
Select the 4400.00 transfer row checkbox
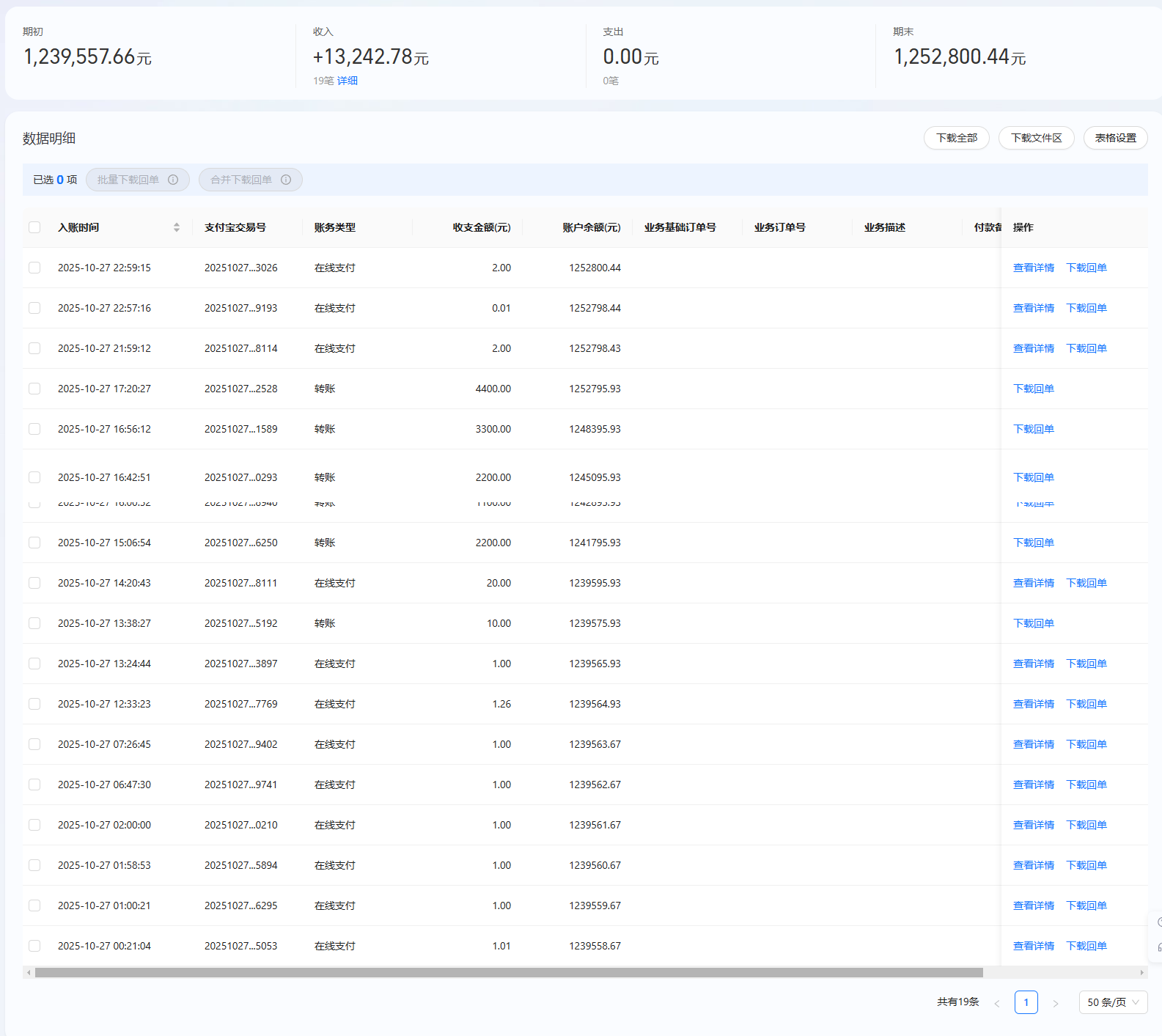(34, 389)
